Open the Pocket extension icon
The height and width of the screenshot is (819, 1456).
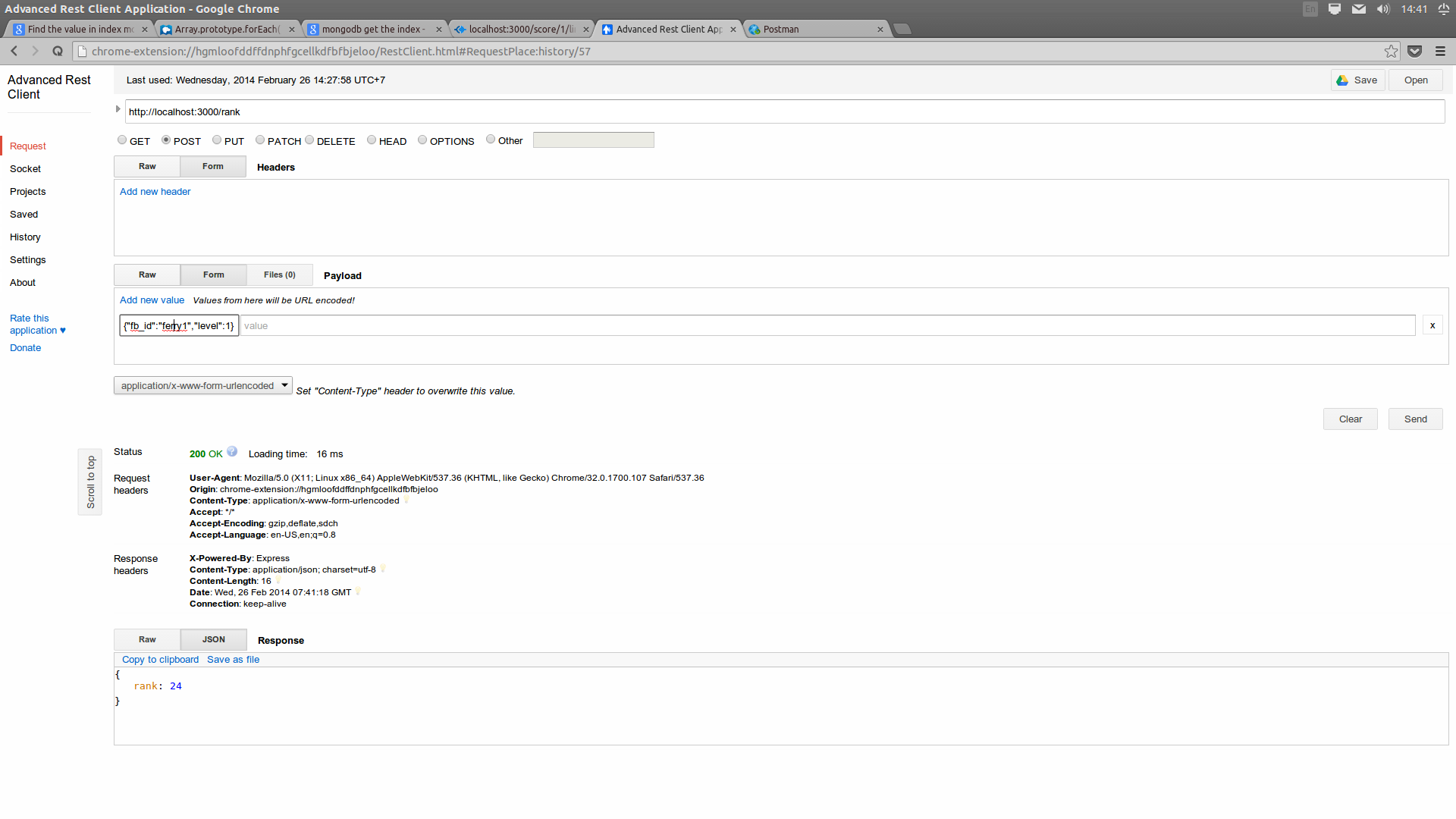[x=1414, y=51]
